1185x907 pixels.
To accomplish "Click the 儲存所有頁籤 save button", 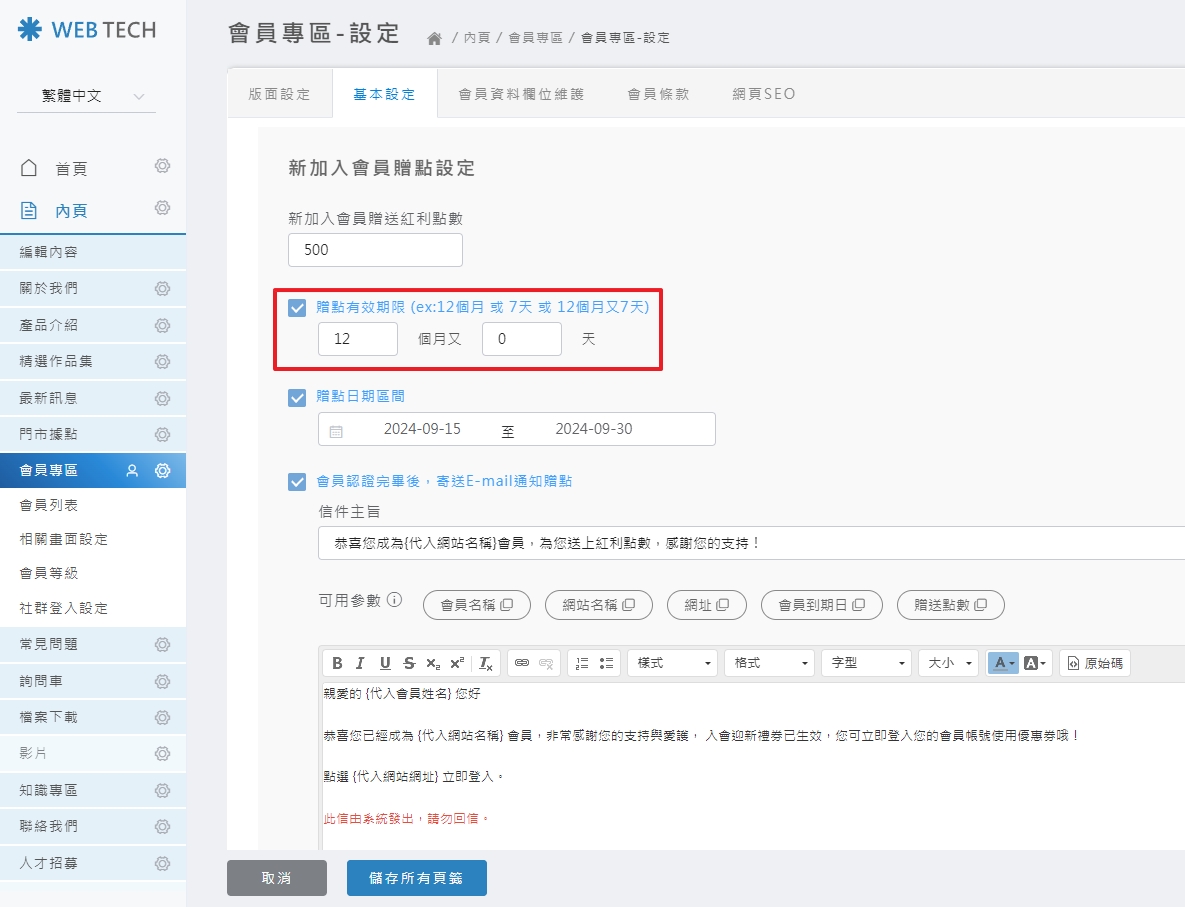I will click(416, 878).
